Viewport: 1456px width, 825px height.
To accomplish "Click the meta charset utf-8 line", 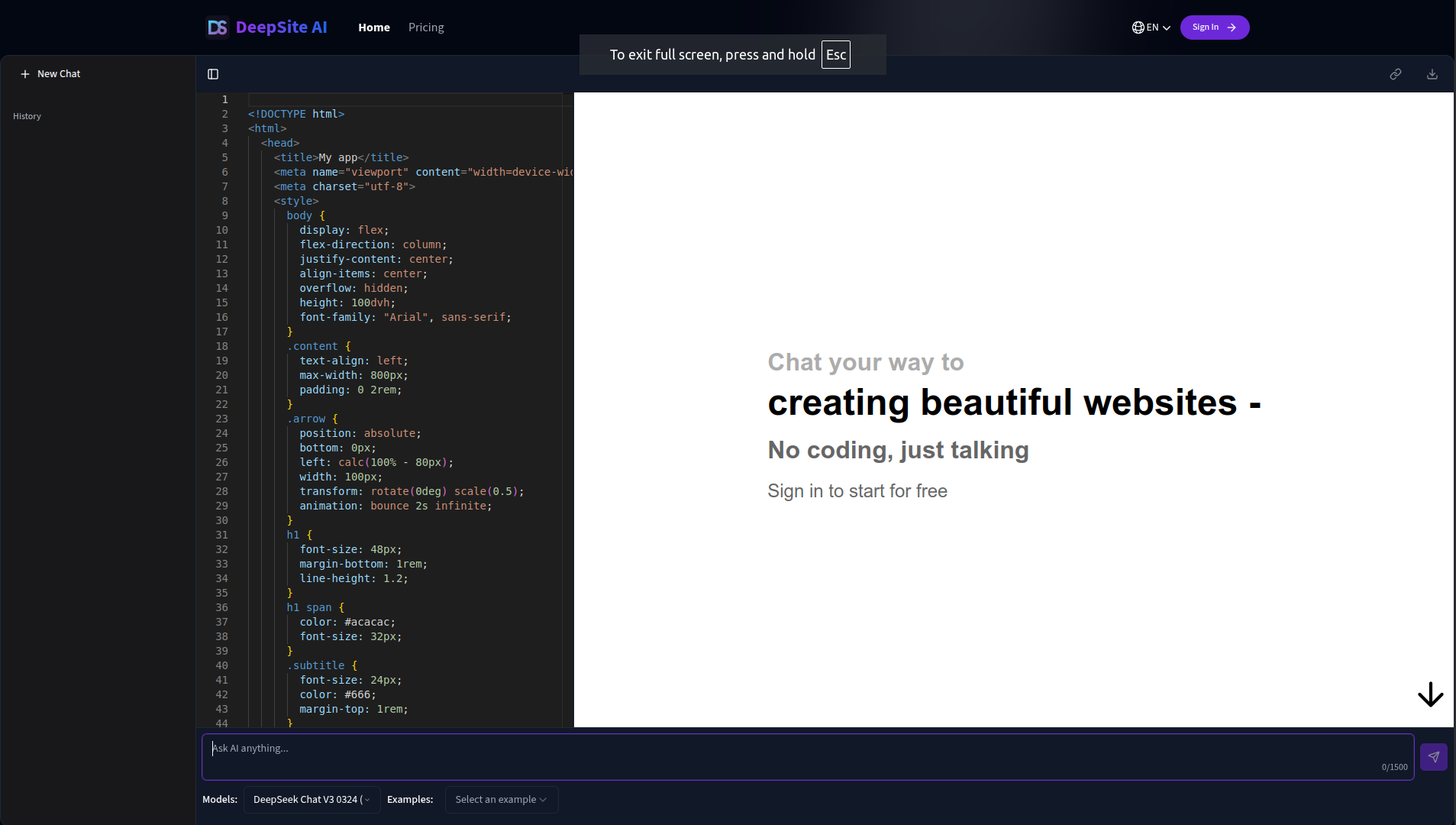I will tap(344, 186).
